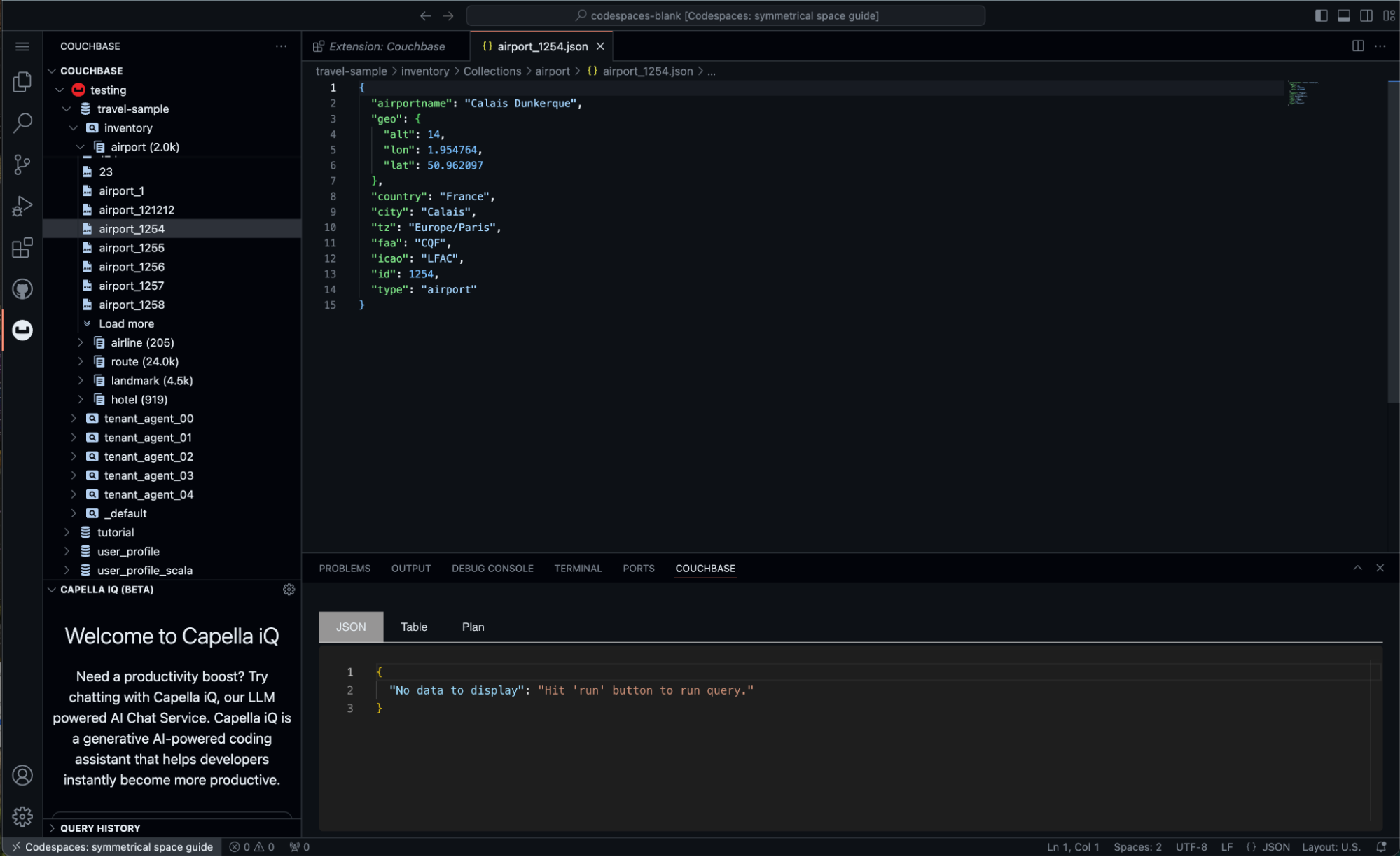Viewport: 1400px width, 857px height.
Task: Show the query Plan view
Action: pos(473,627)
